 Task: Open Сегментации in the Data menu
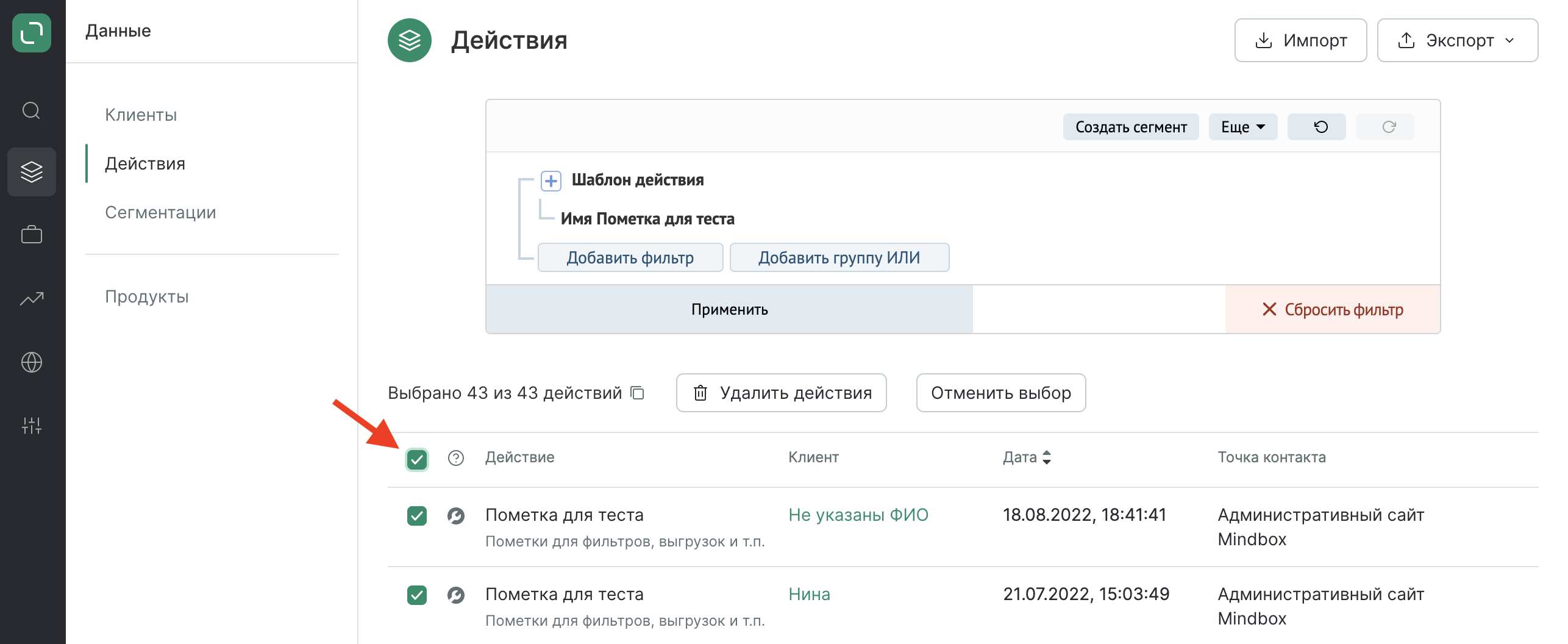(160, 212)
